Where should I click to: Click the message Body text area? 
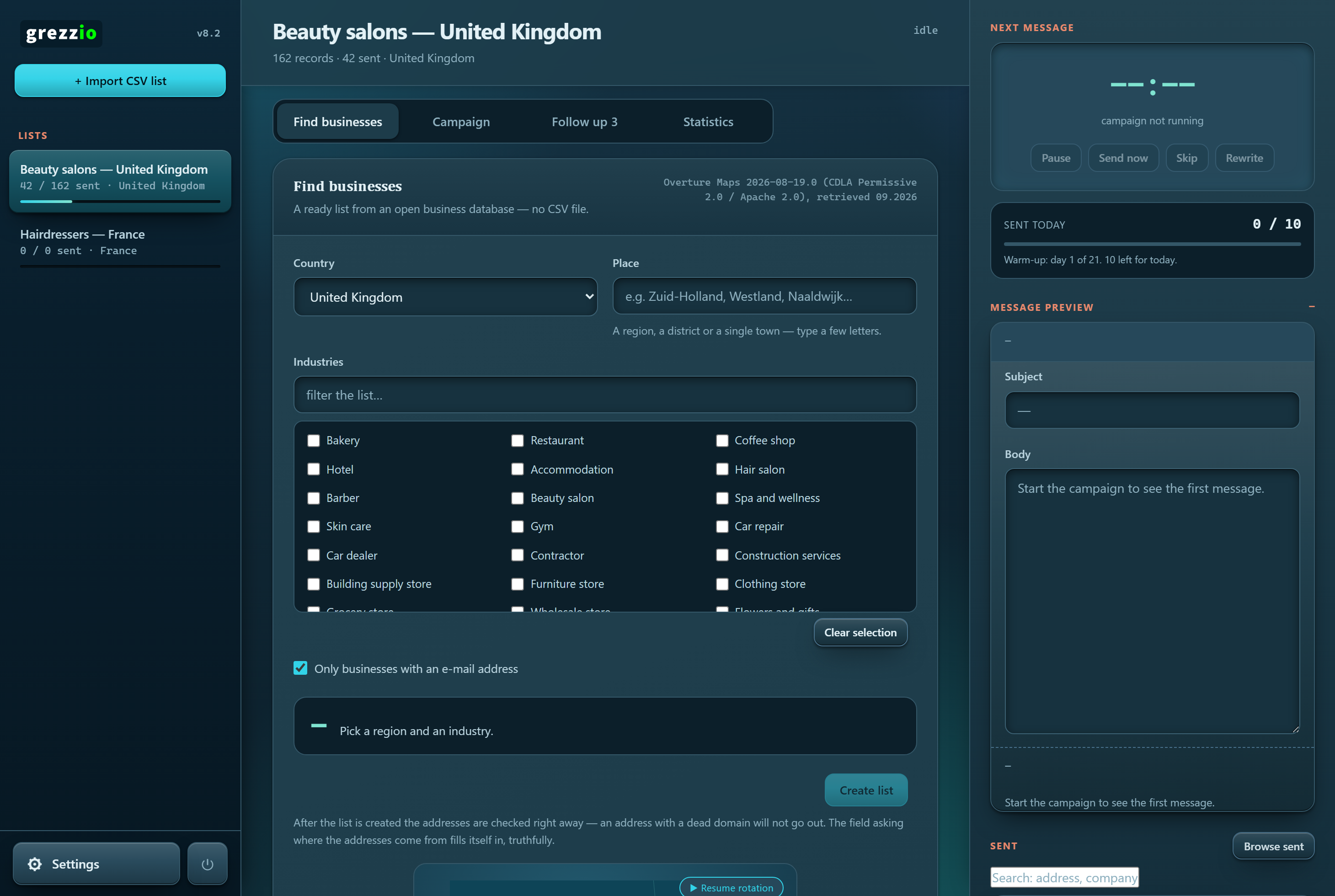(1152, 601)
